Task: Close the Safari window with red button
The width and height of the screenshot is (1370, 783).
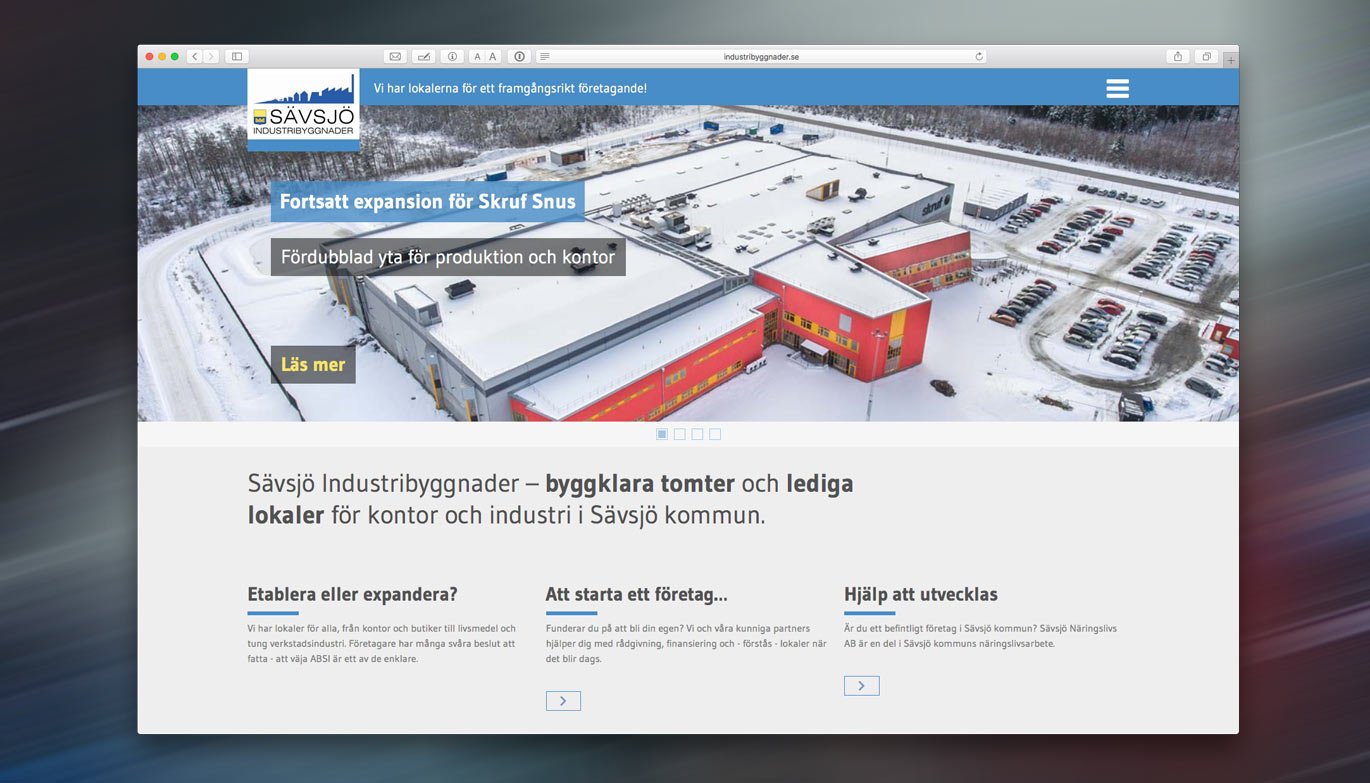Action: [x=150, y=57]
